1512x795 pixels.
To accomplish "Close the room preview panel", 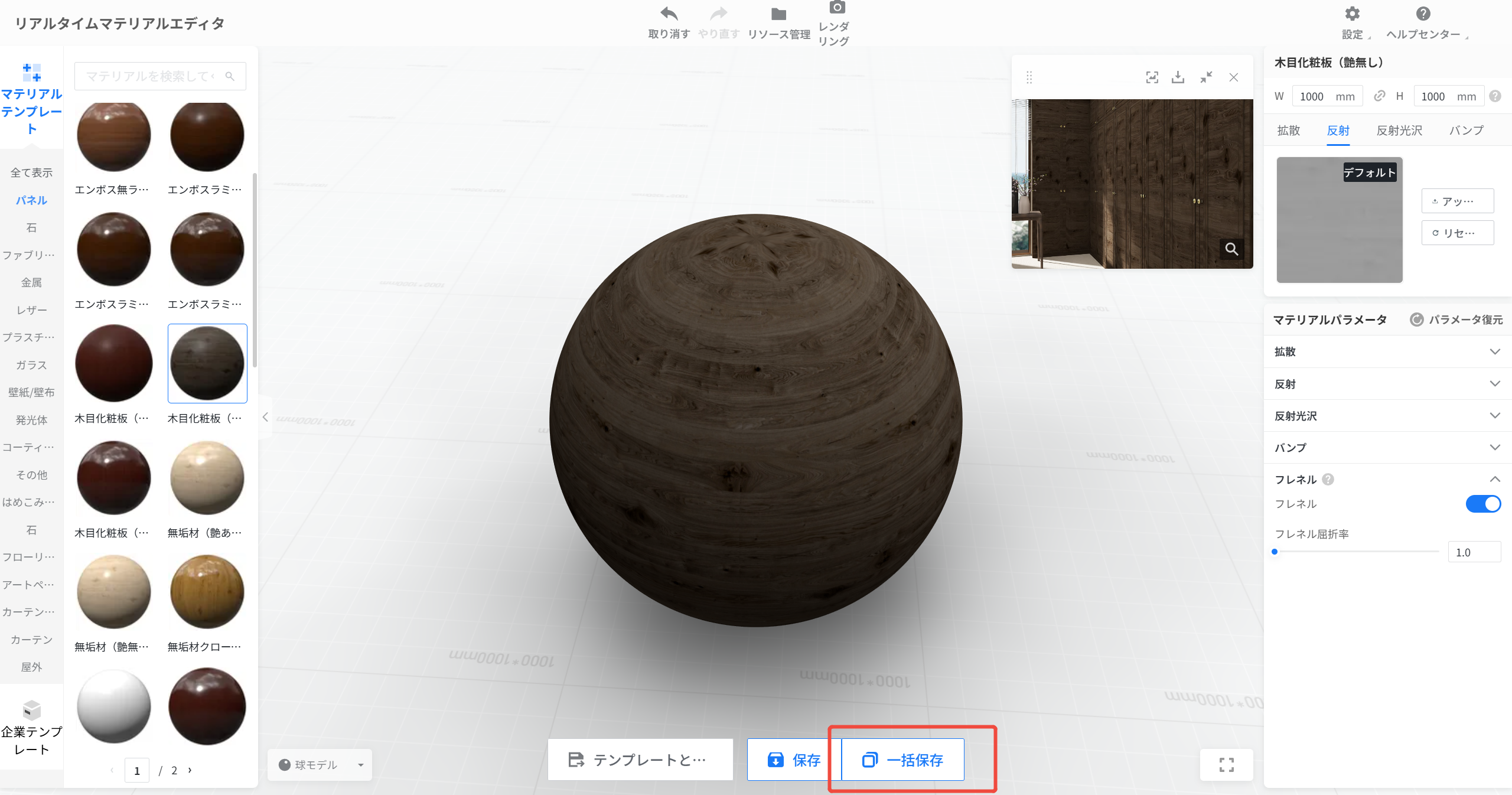I will coord(1234,77).
